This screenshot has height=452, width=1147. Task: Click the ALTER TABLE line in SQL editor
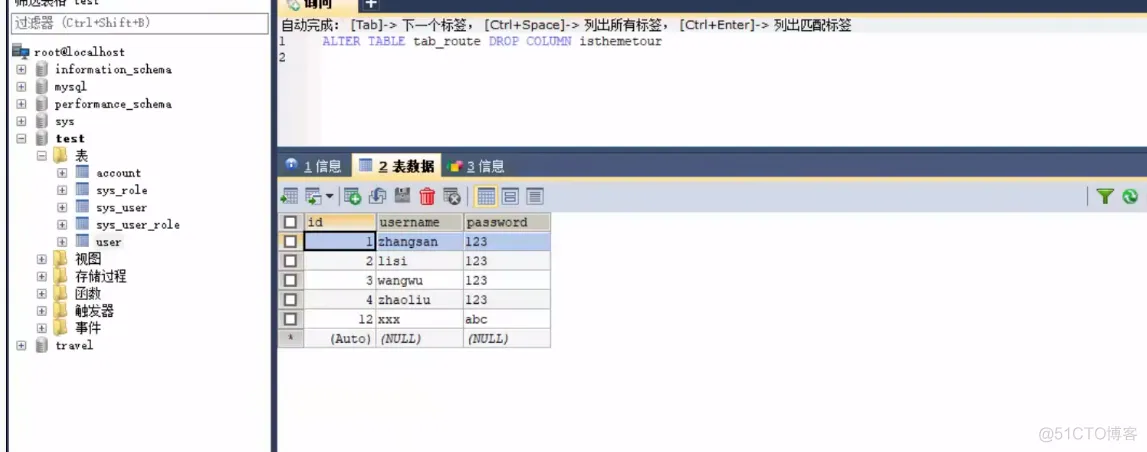[492, 42]
